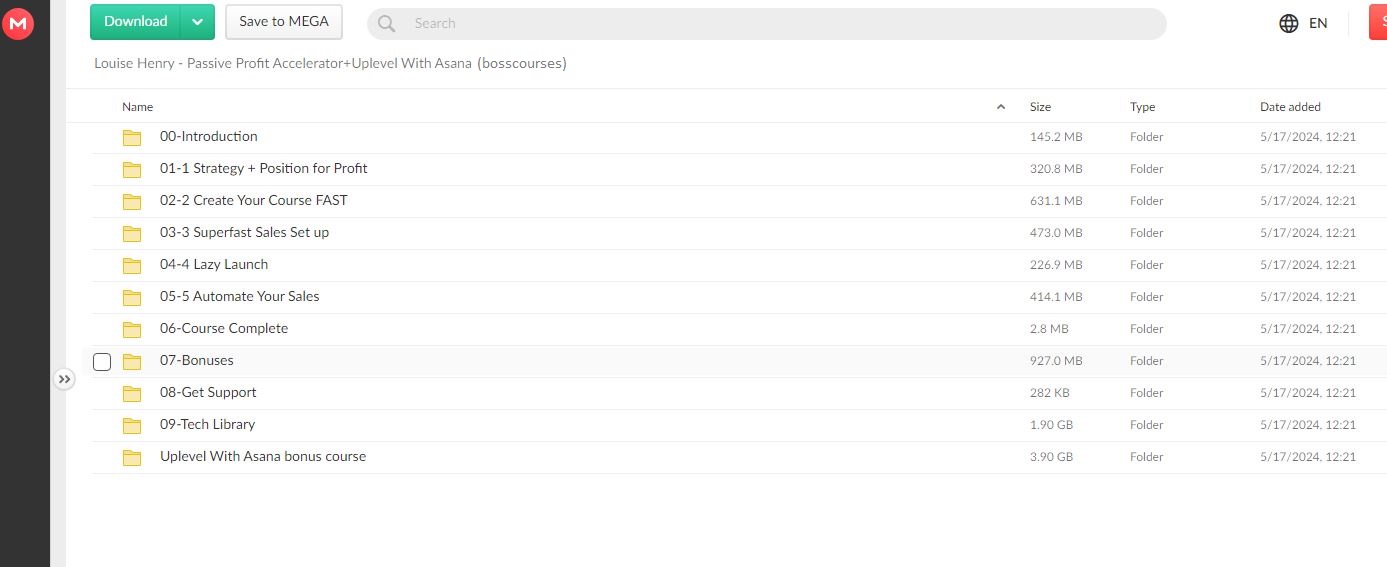
Task: Click the MEGA logo icon
Action: (17, 24)
